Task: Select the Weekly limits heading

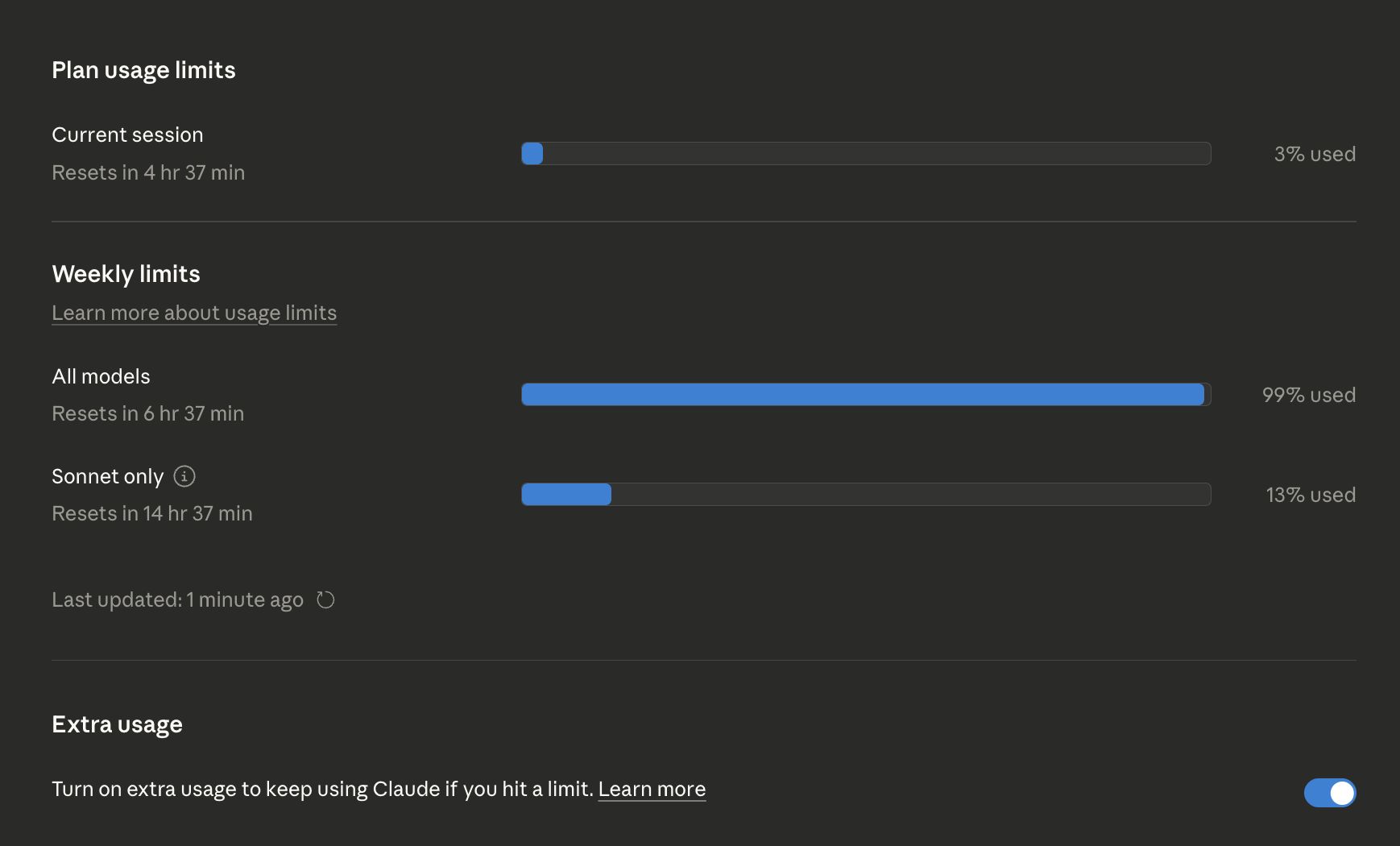Action: pyautogui.click(x=126, y=274)
